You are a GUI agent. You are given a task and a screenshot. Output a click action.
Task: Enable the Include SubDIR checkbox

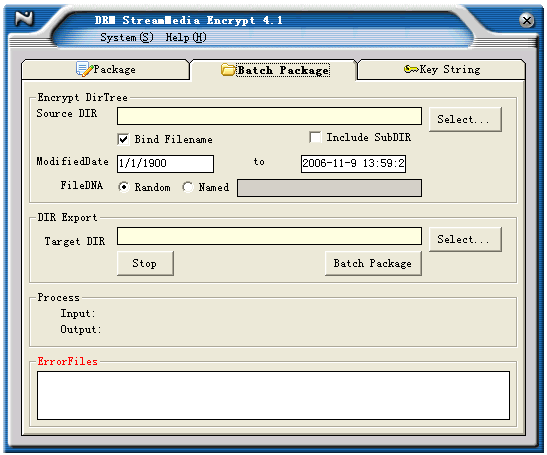[315, 137]
